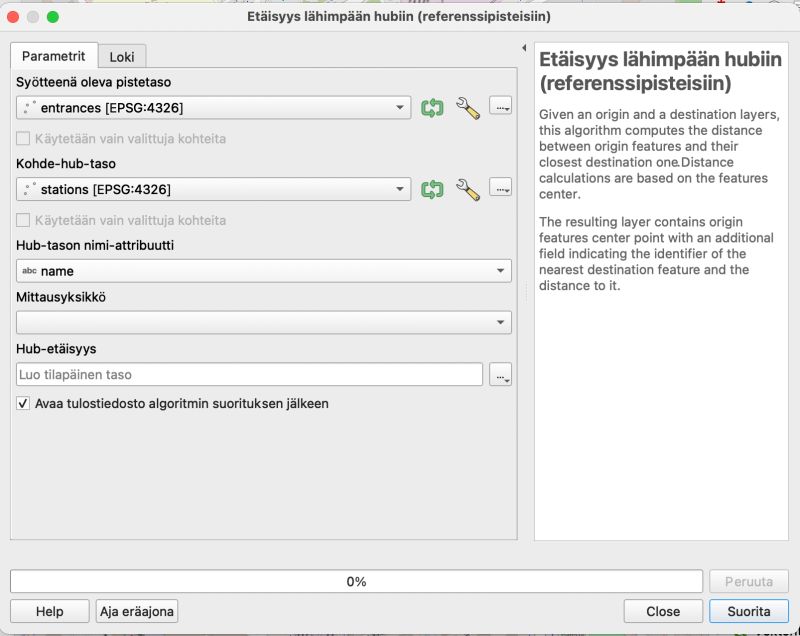This screenshot has width=800, height=636.
Task: Uncheck Avaa tulostiedosto algoritmin suorituksen jälkeen
Action: 23,403
